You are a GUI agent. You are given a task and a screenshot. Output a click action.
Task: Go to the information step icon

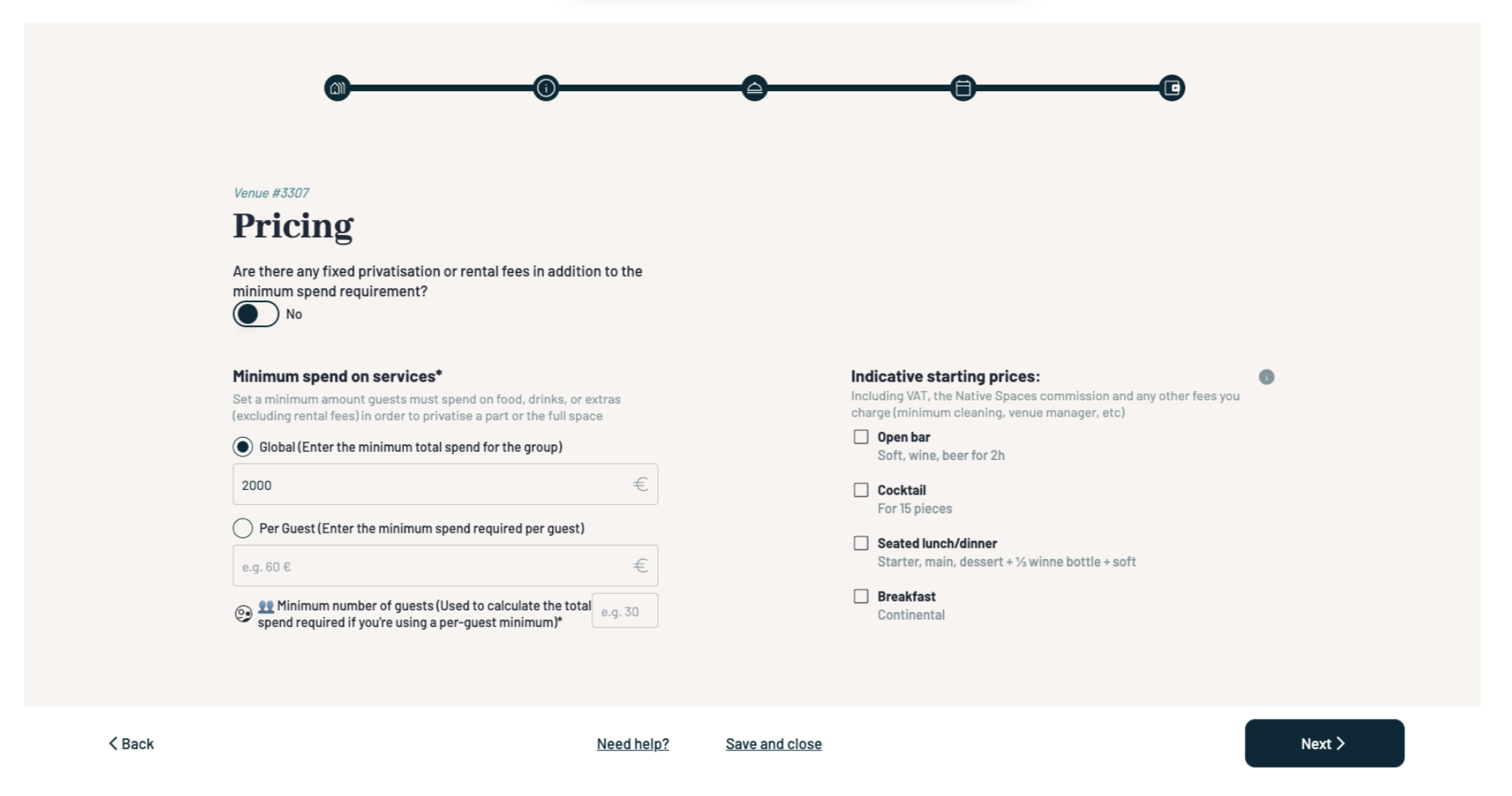(x=546, y=88)
